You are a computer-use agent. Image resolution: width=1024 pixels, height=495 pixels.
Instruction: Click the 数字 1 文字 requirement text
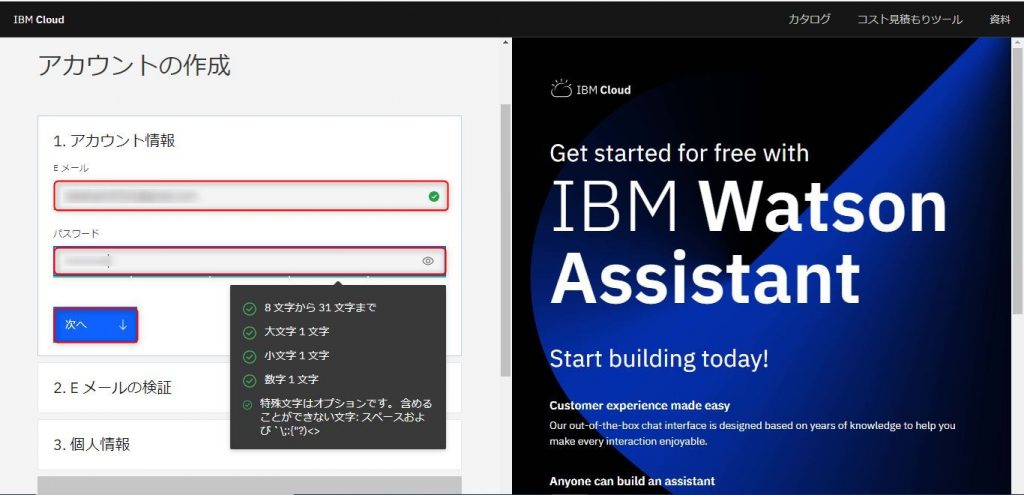(x=291, y=379)
